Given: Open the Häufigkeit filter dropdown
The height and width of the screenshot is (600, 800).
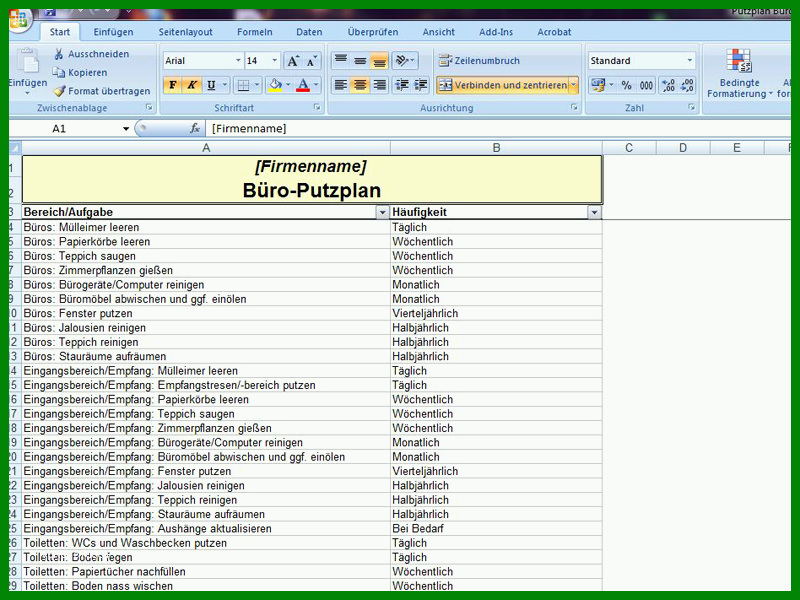Looking at the screenshot, I should 594,212.
